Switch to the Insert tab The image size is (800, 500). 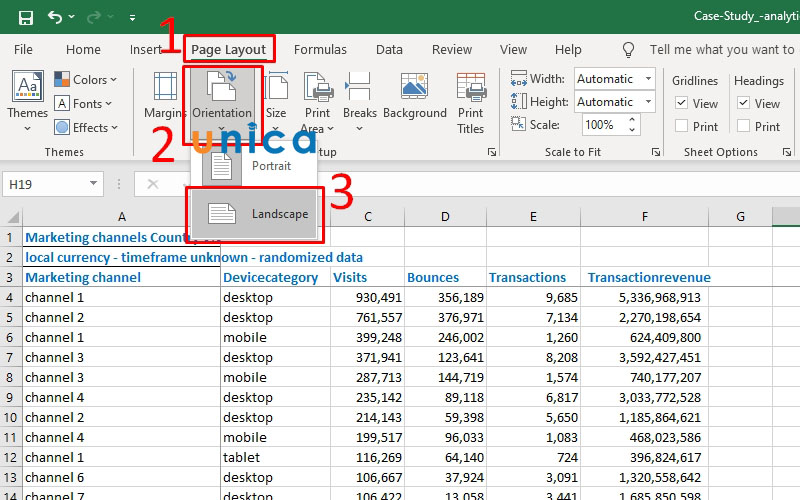[145, 49]
